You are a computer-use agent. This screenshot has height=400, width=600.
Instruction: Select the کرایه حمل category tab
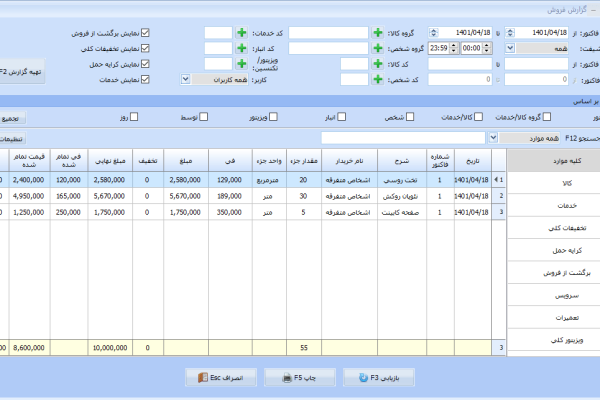[x=554, y=250]
